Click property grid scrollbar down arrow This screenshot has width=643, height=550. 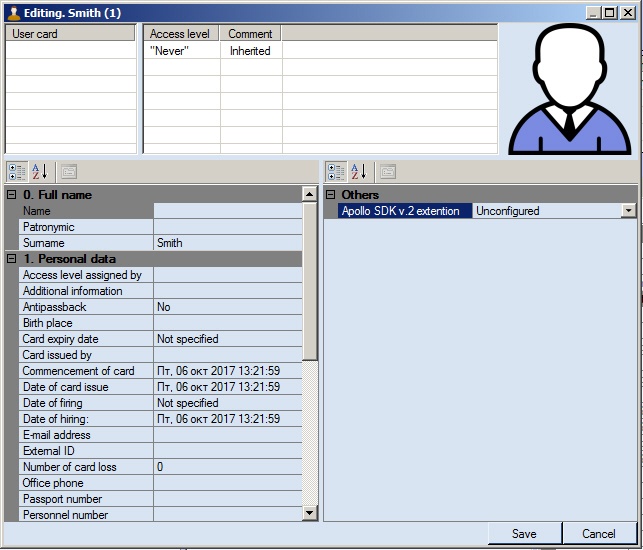coord(310,512)
